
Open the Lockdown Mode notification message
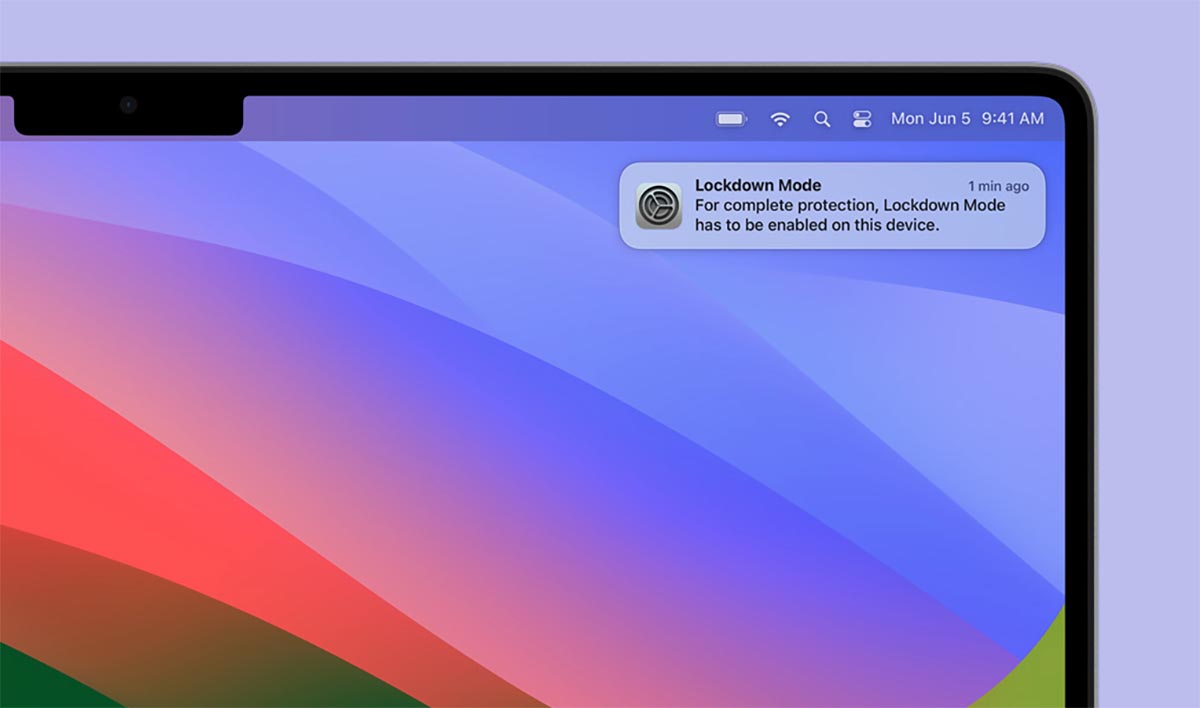(x=850, y=215)
